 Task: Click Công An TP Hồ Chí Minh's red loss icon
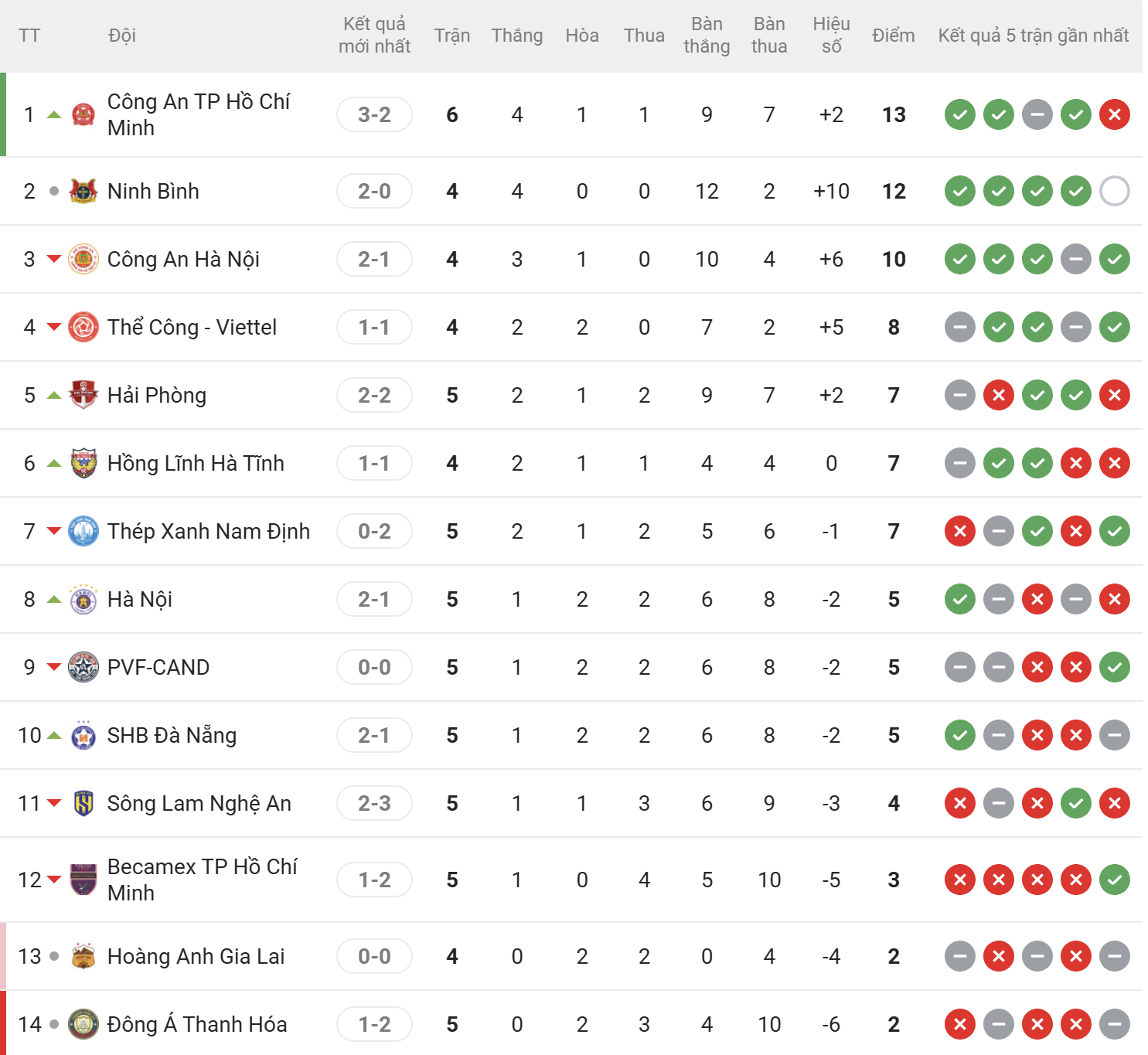click(1115, 114)
